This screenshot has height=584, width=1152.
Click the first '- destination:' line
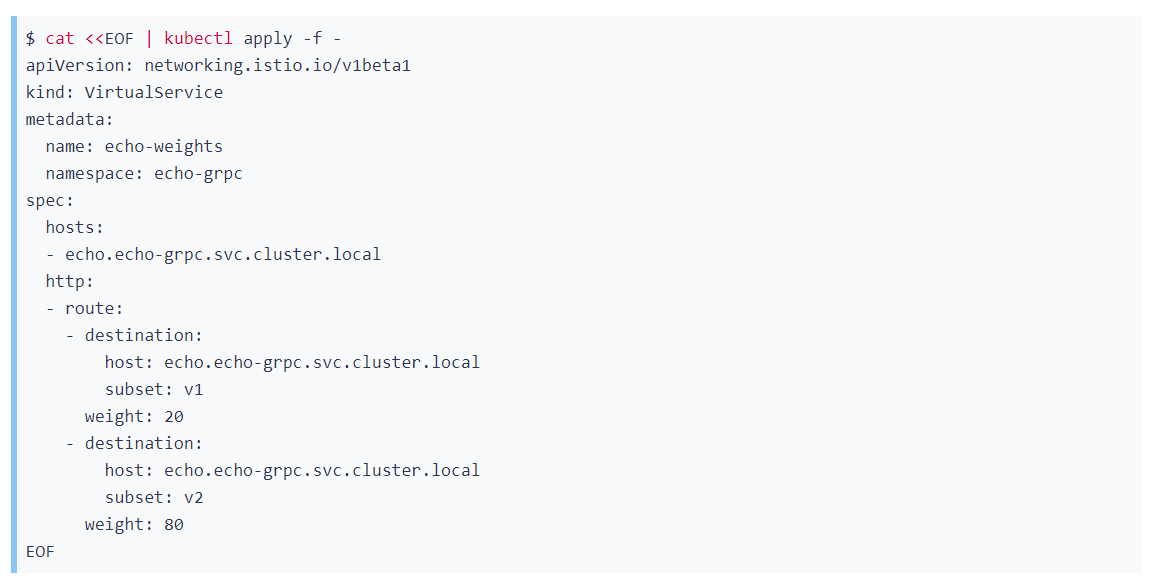134,335
